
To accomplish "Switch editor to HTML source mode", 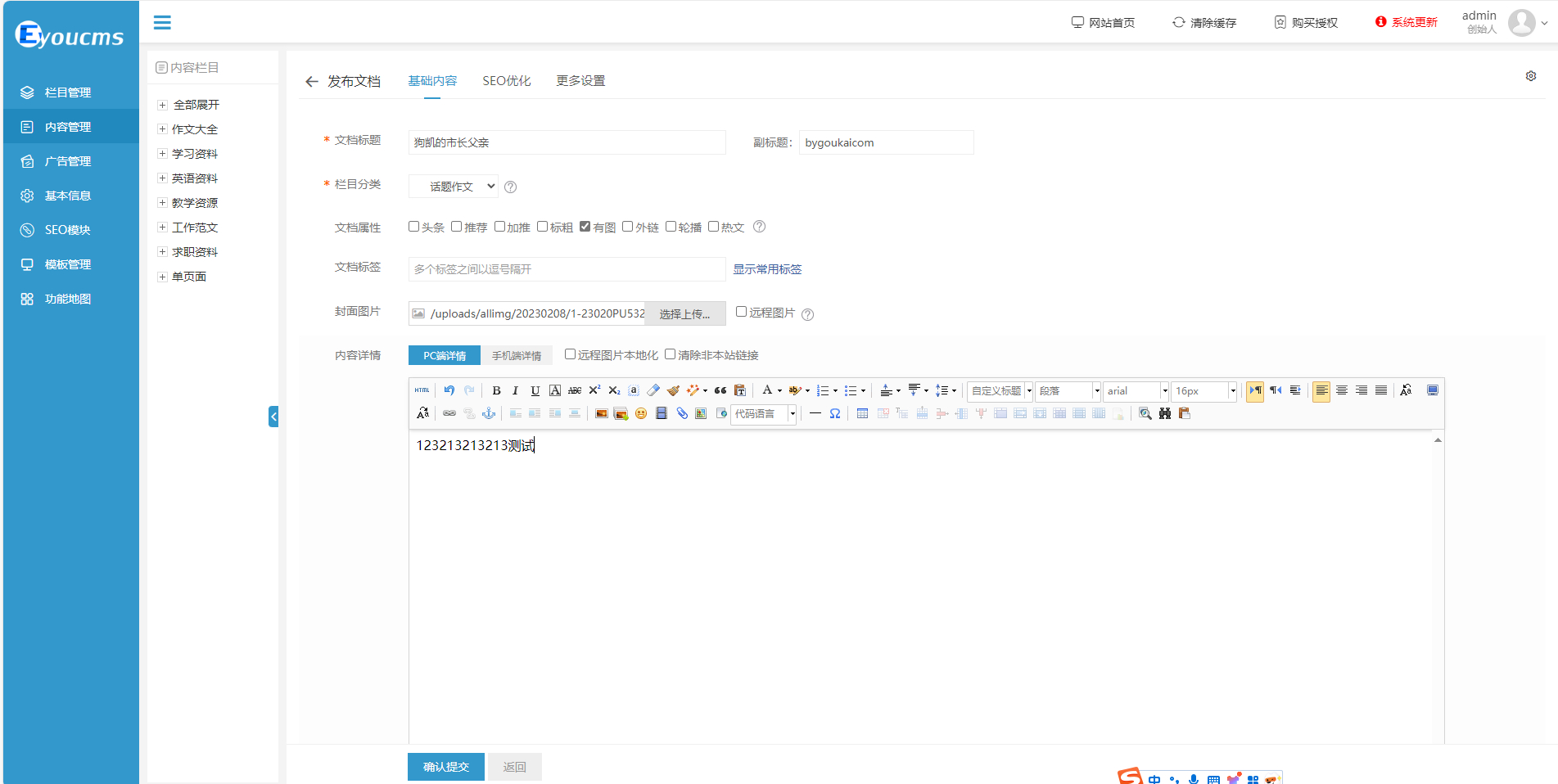I will [x=422, y=390].
